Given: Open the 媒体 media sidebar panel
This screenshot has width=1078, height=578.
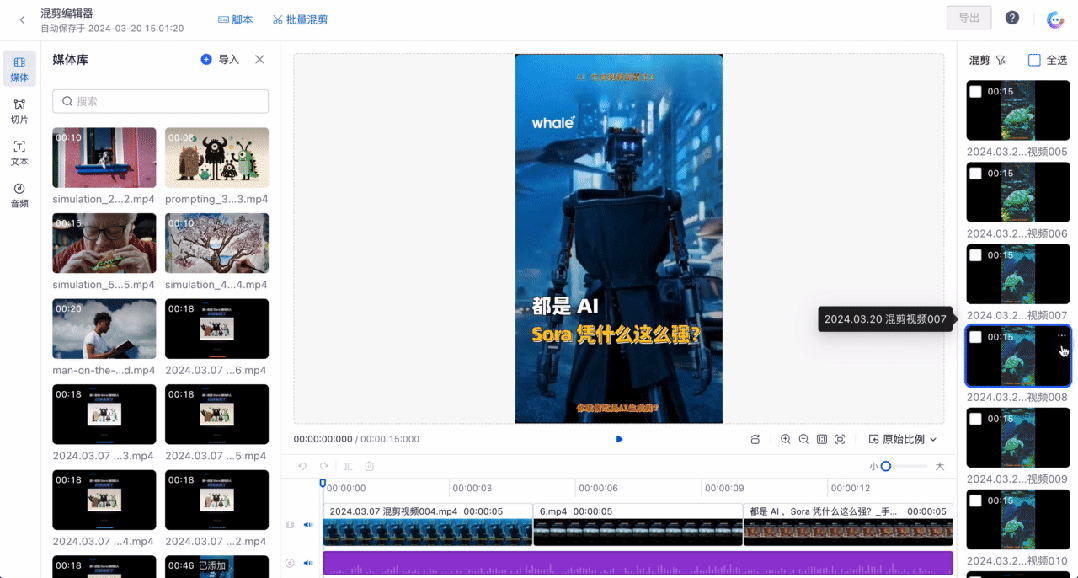Looking at the screenshot, I should 19,69.
